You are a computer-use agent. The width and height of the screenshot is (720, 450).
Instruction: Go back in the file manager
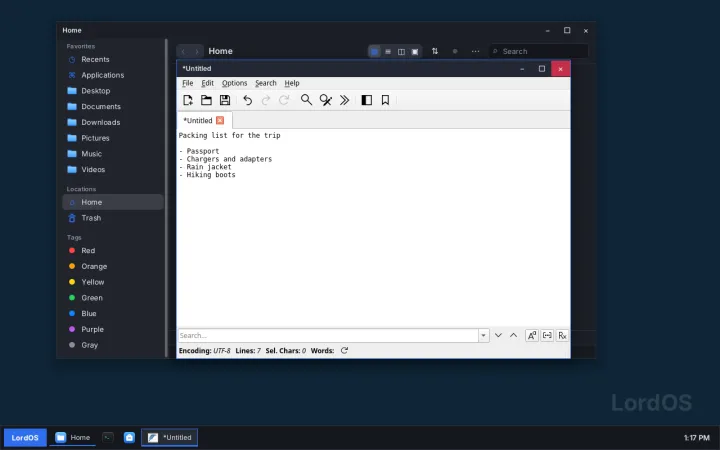pos(183,51)
